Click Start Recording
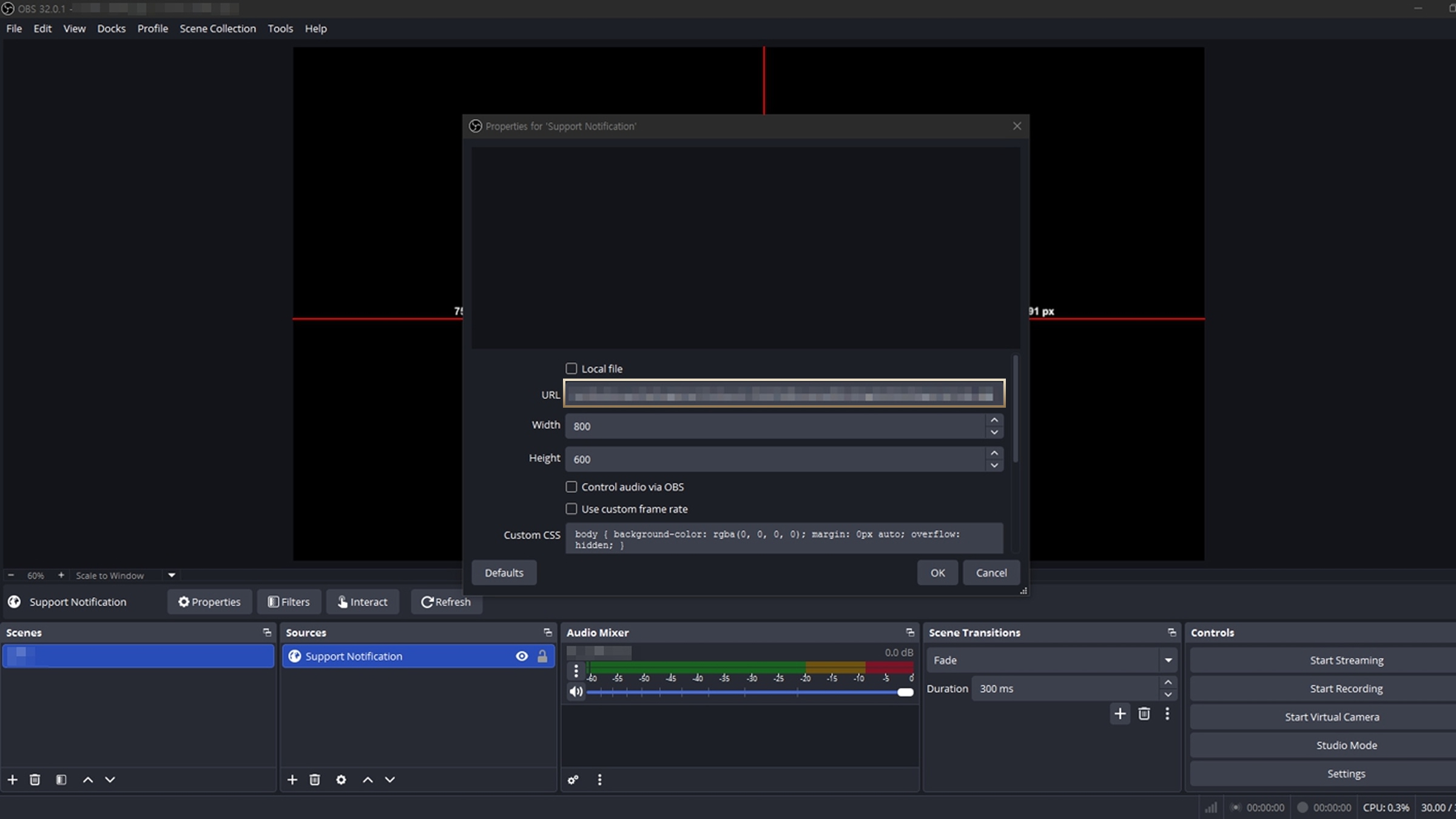This screenshot has height=819, width=1456. point(1323,689)
